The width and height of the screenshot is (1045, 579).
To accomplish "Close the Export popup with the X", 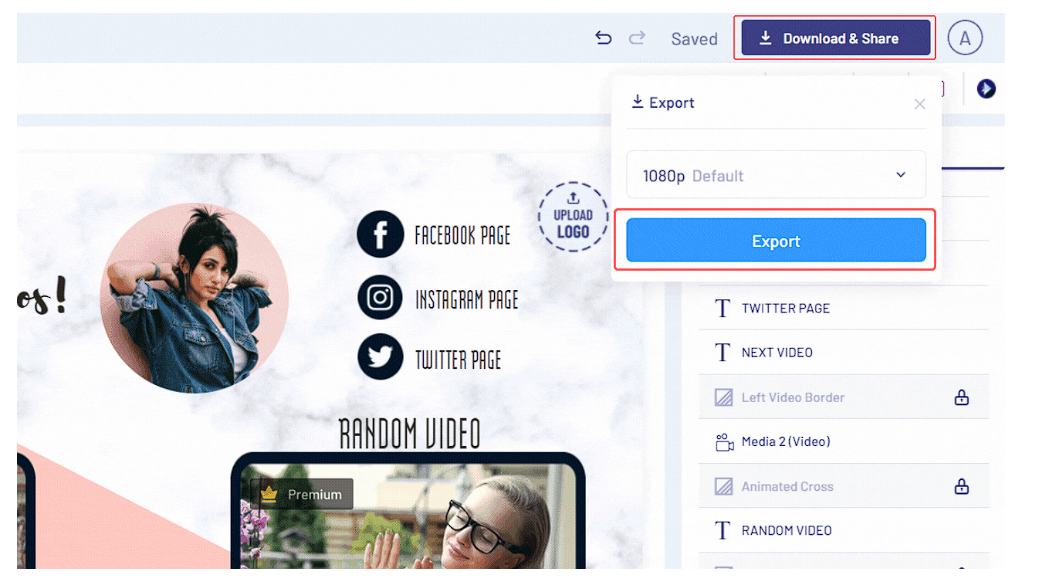I will (x=919, y=103).
